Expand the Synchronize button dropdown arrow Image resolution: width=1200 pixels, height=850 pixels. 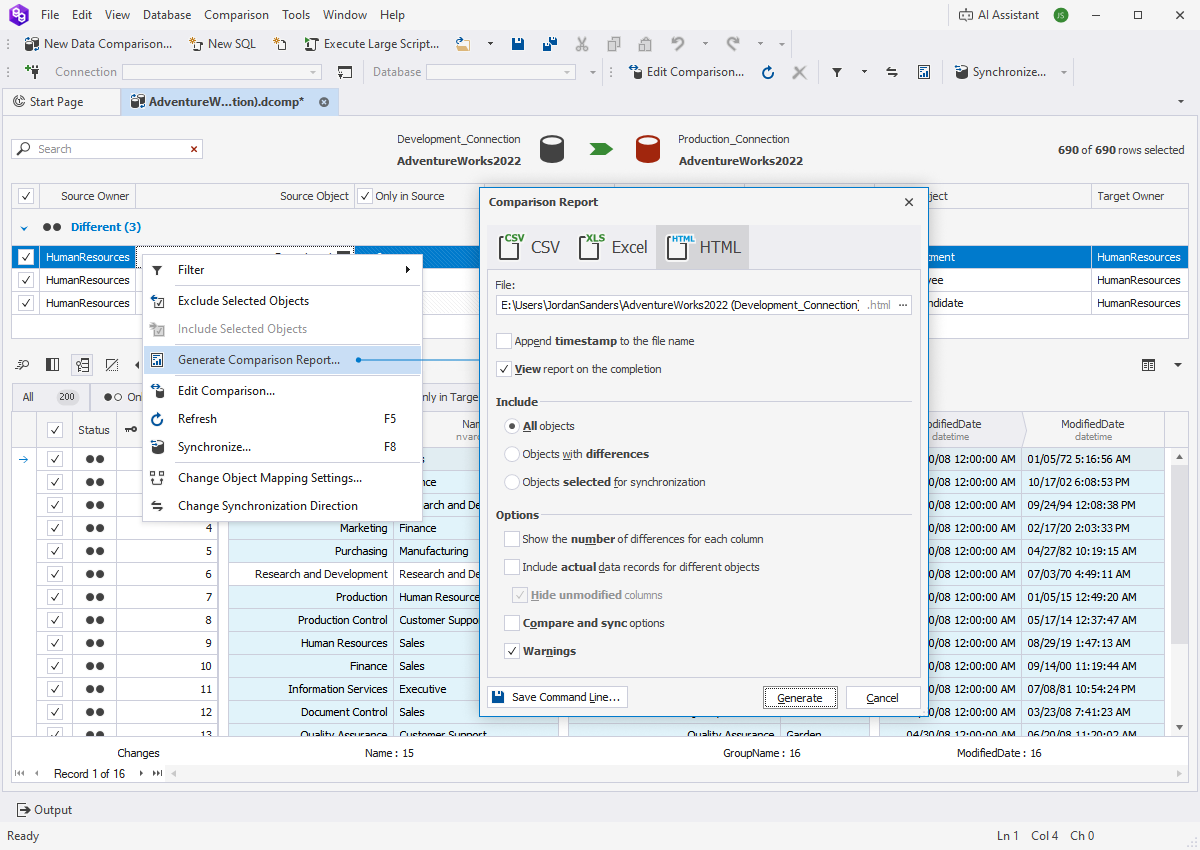(x=1064, y=72)
